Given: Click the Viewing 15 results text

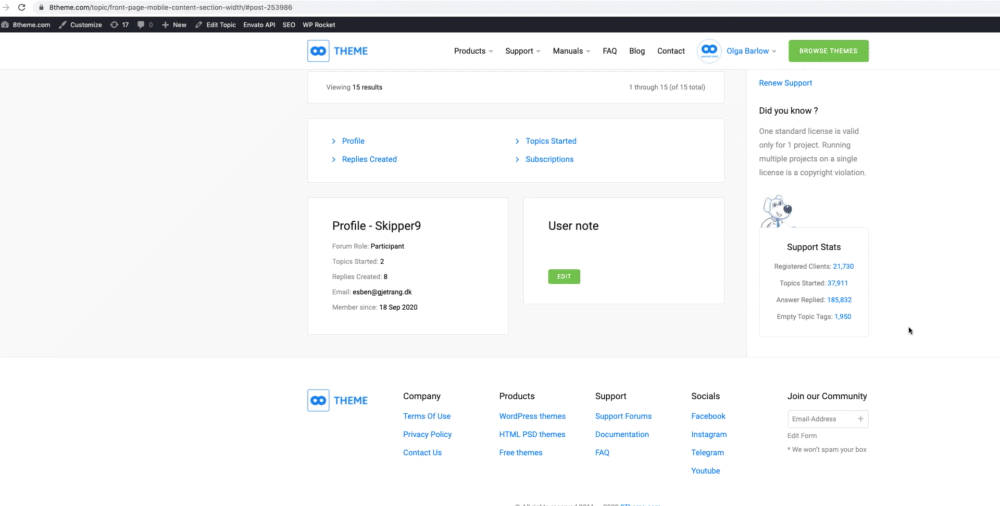Looking at the screenshot, I should (354, 87).
